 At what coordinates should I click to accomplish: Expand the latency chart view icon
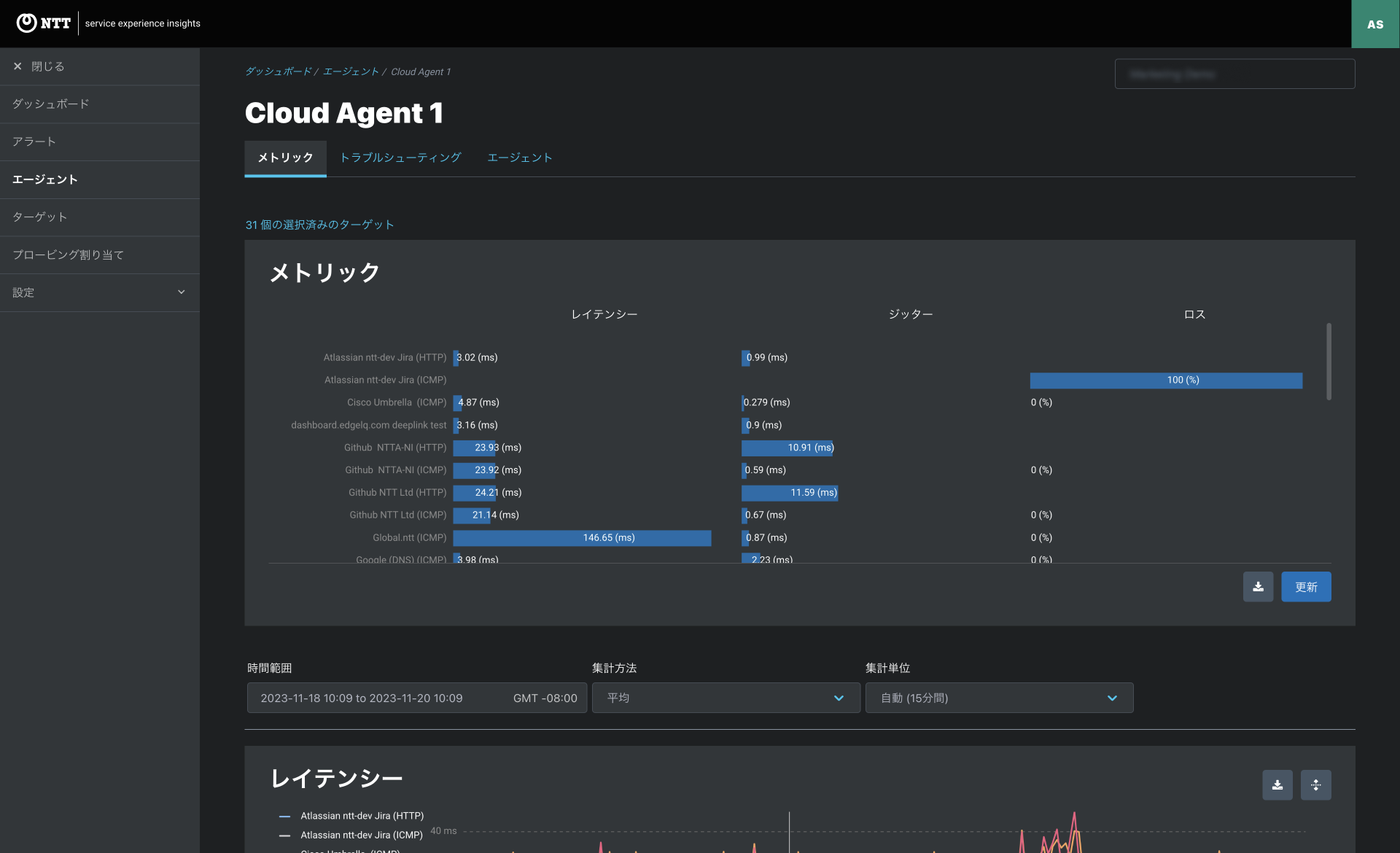click(1316, 785)
